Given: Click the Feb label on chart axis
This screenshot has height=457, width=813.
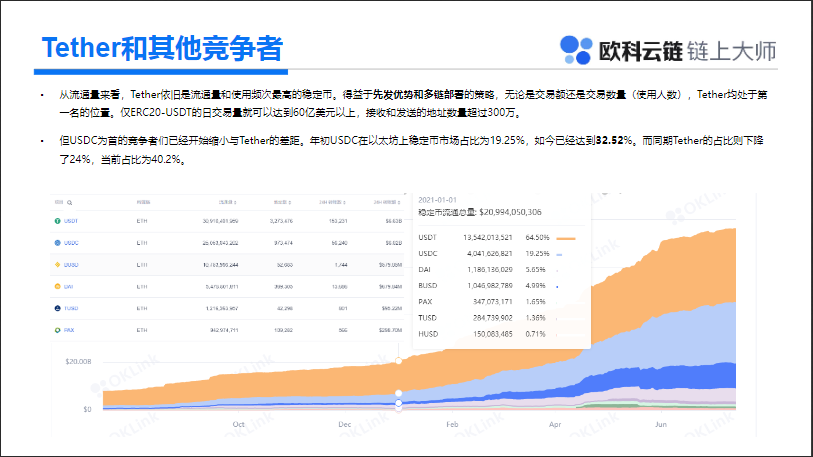Looking at the screenshot, I should tap(452, 424).
